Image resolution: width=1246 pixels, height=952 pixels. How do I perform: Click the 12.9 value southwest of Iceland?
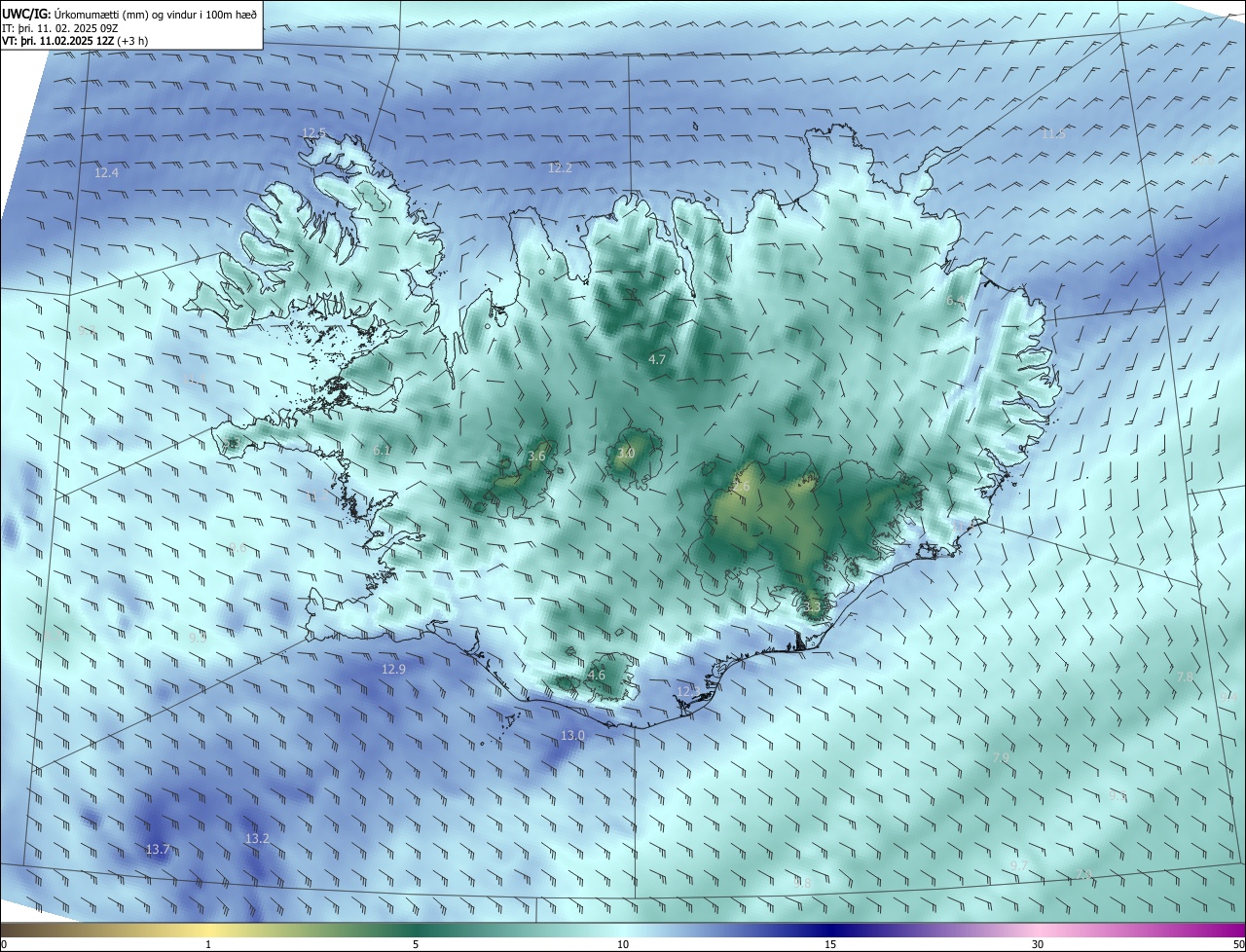(393, 670)
